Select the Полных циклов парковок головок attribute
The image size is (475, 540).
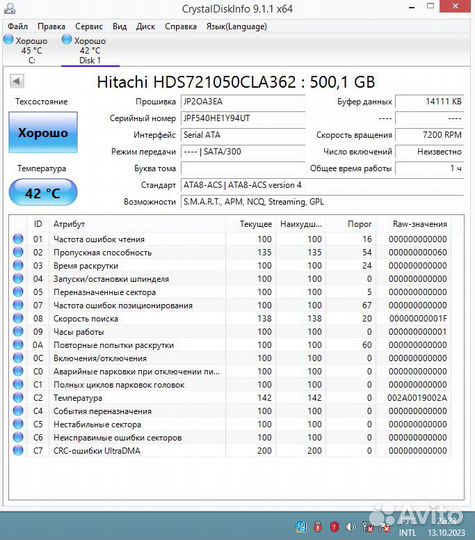point(119,384)
